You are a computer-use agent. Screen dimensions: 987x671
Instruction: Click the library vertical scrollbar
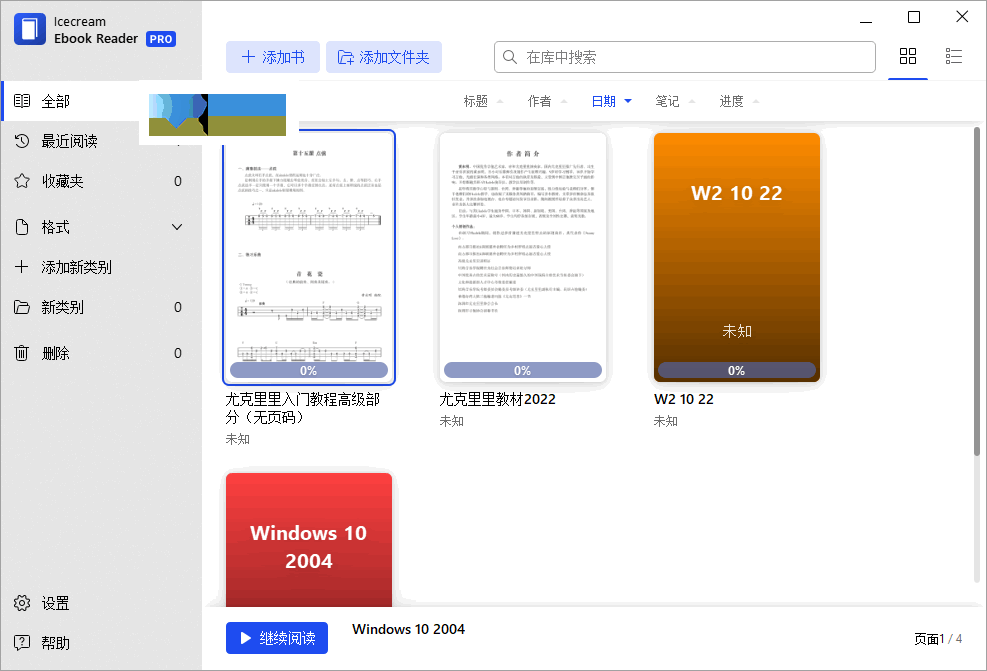point(977,291)
